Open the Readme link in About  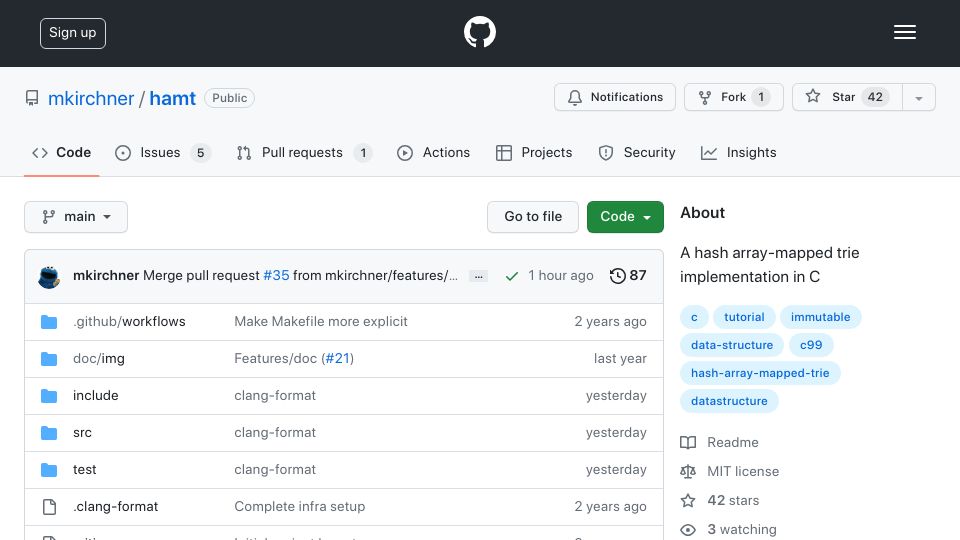point(719,443)
